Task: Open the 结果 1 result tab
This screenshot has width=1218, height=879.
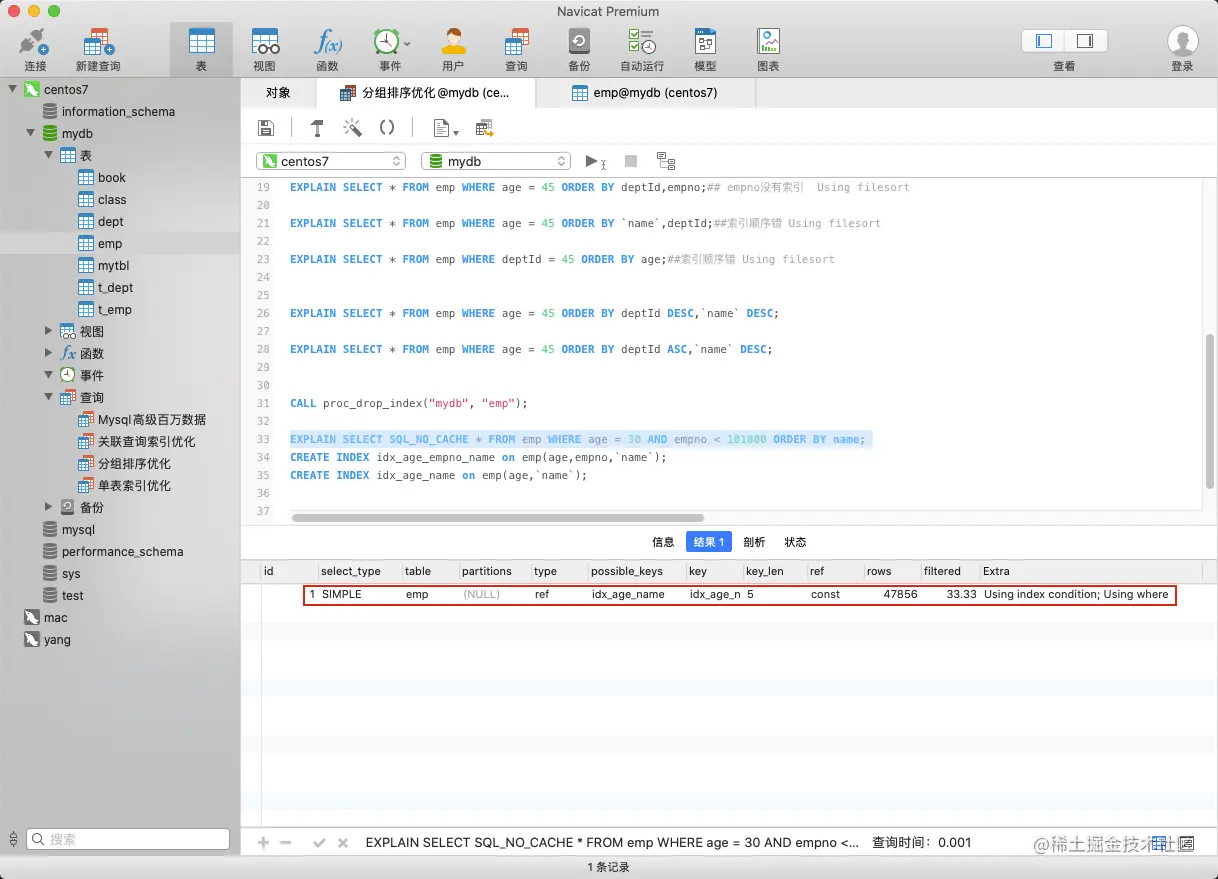Action: coord(709,542)
